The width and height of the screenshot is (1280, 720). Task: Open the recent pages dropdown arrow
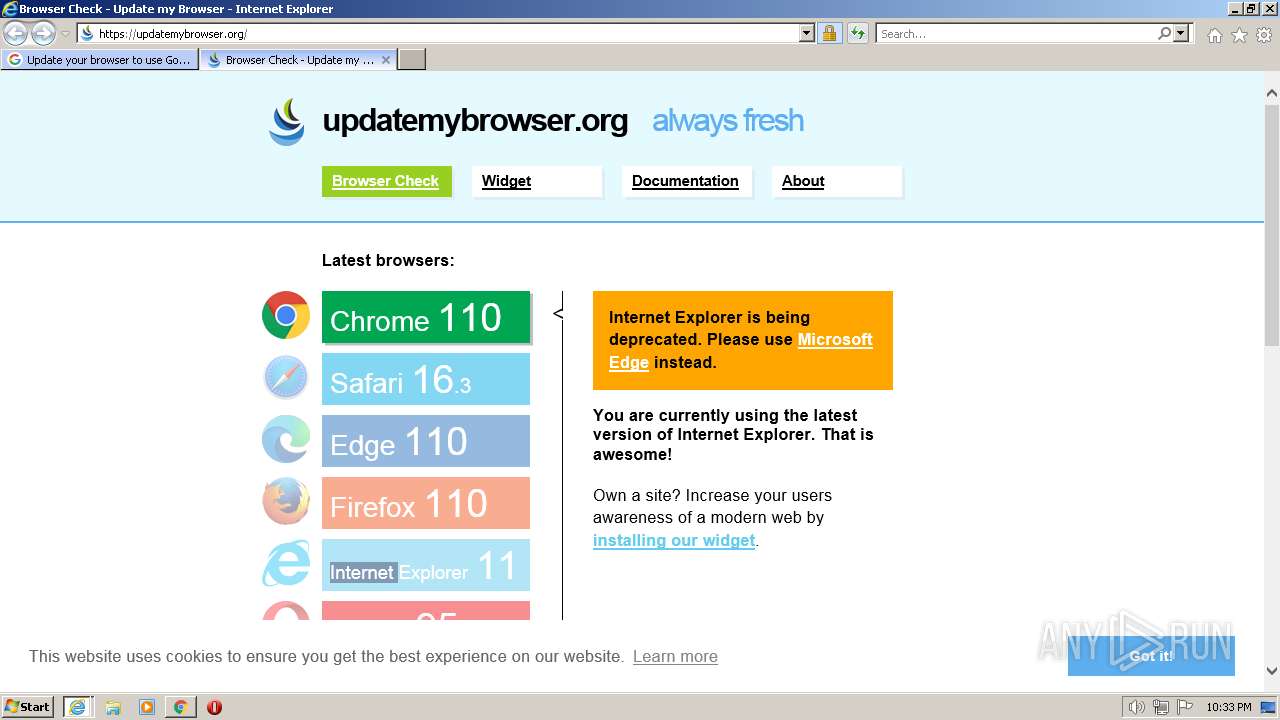[65, 33]
